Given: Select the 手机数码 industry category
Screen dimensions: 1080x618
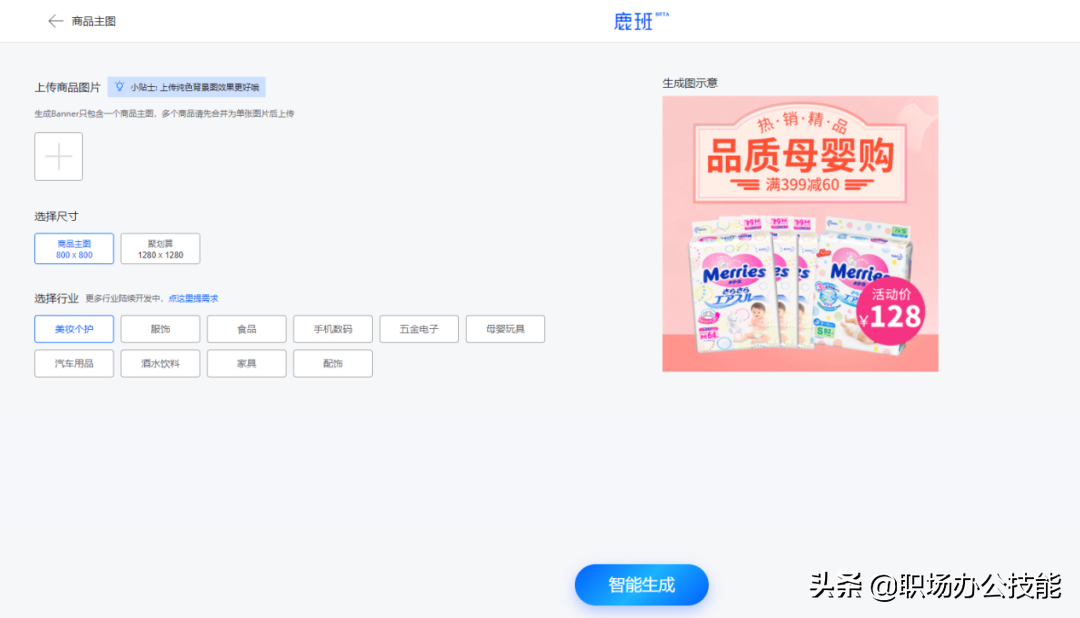Looking at the screenshot, I should [332, 328].
